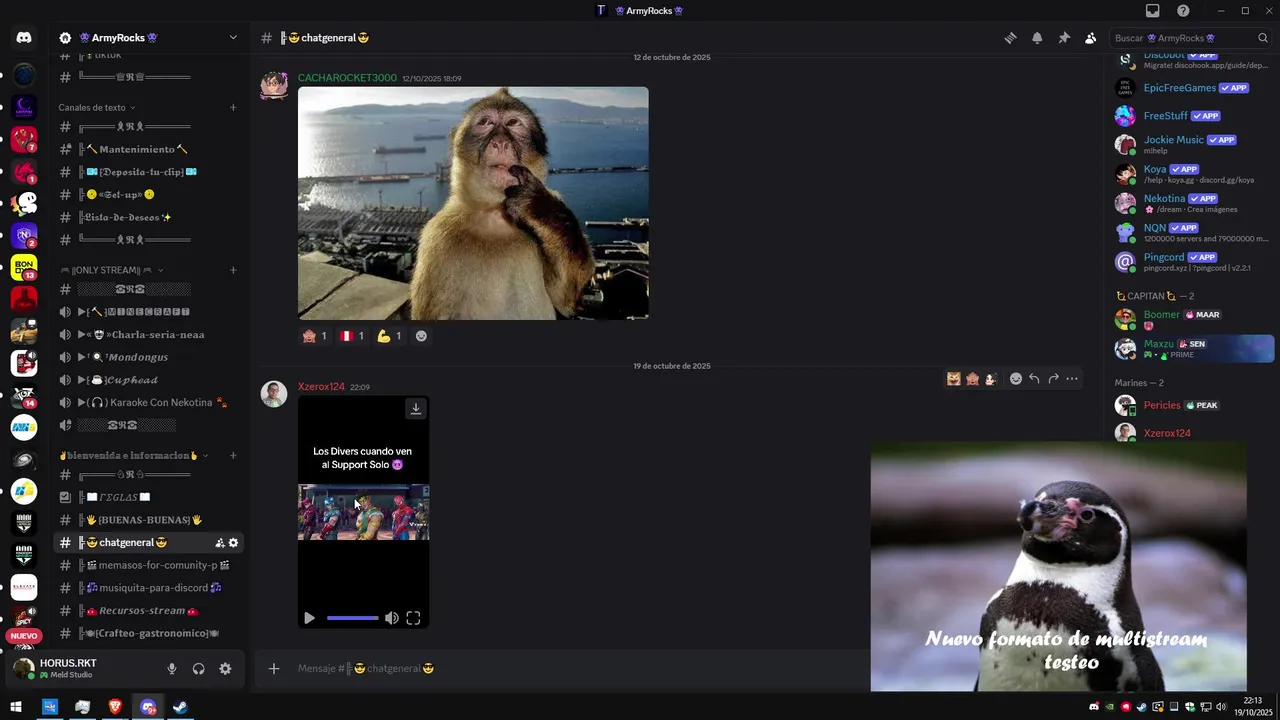Create invite for chatgeneral channel
The width and height of the screenshot is (1280, 720).
coord(220,543)
